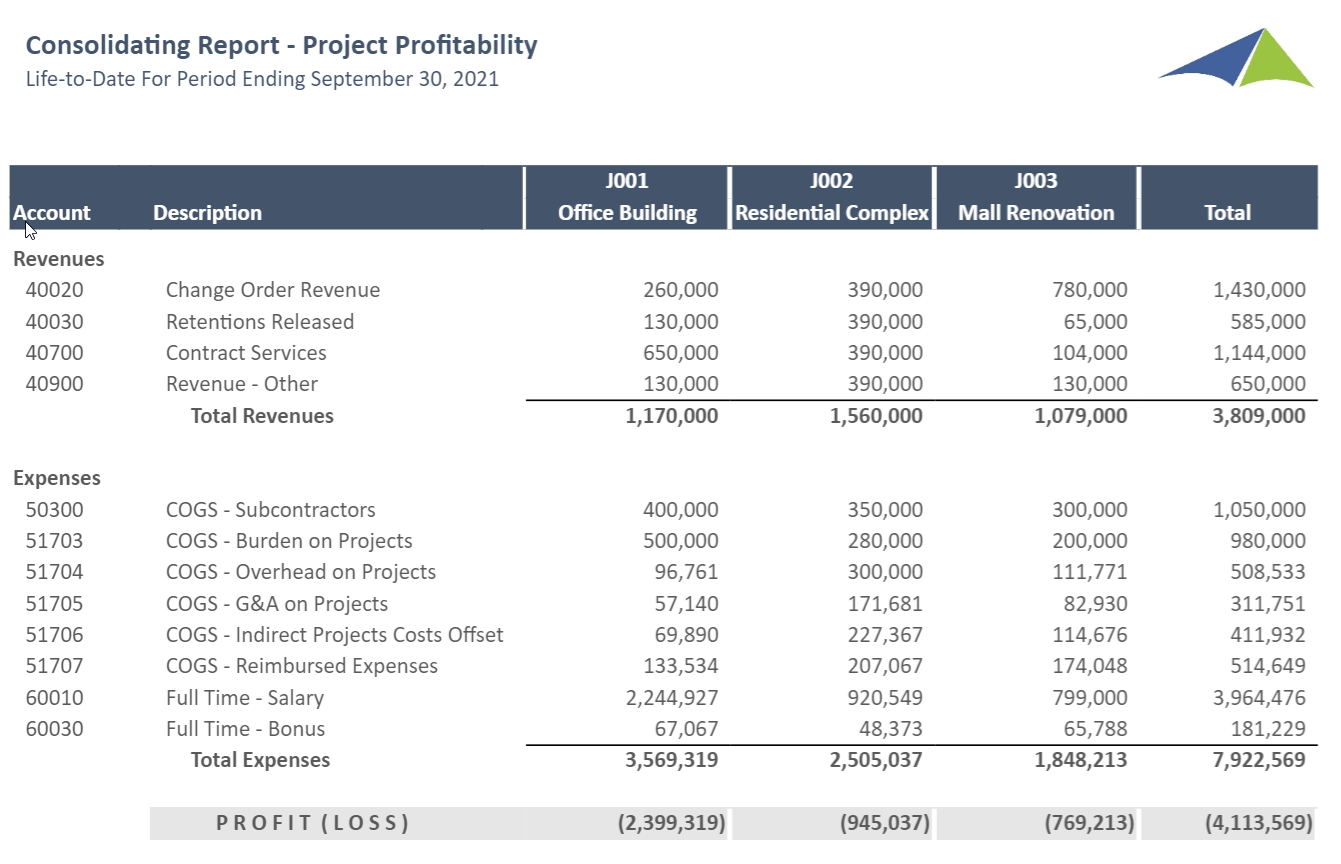Select the 260,000 Change Order Revenue cell
Screen dimensions: 1341x864
(x=680, y=290)
